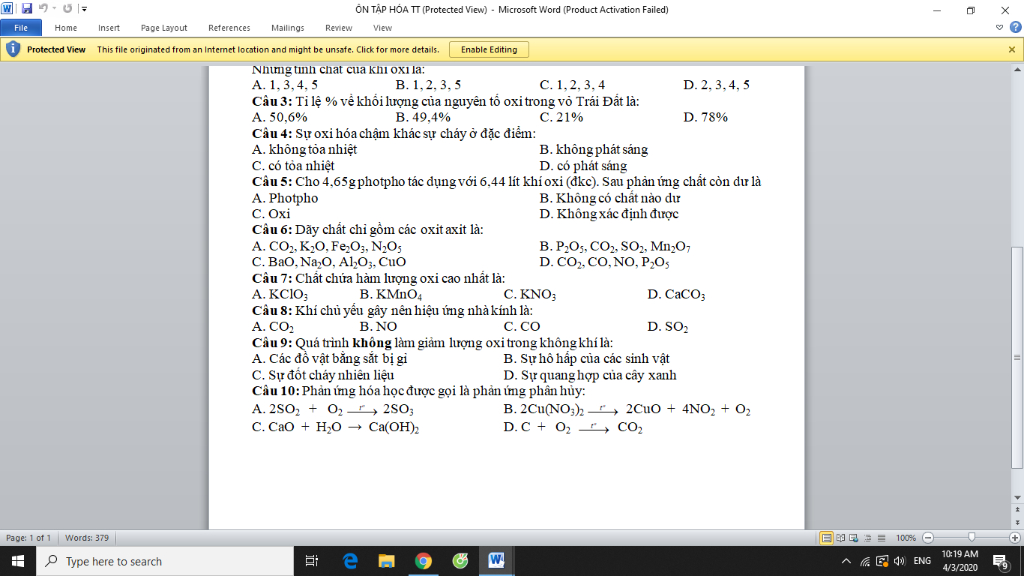Click the Protected View details message
This screenshot has width=1024, height=576.
(268, 50)
